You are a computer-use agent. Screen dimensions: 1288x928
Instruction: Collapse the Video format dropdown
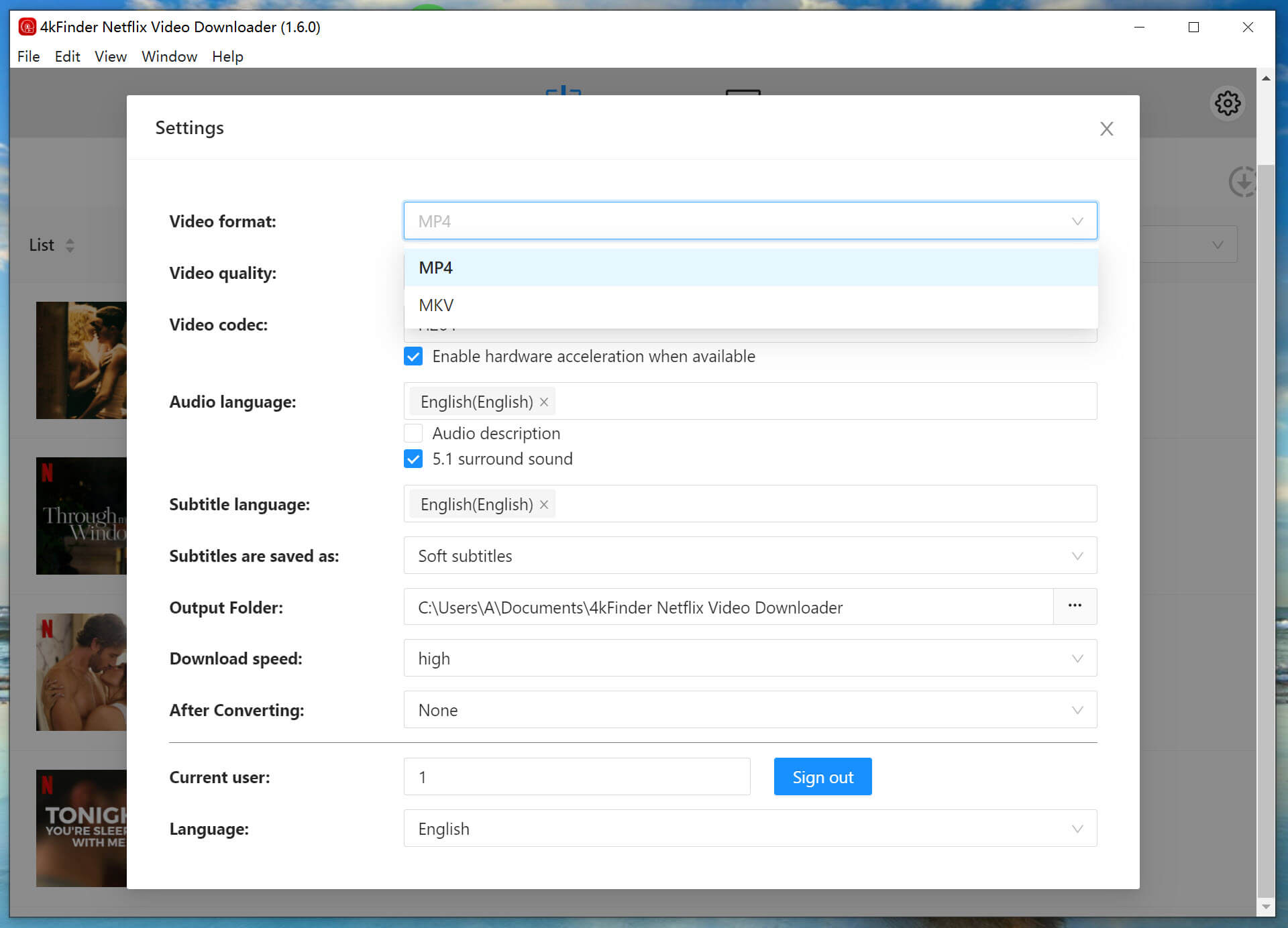coord(1077,221)
